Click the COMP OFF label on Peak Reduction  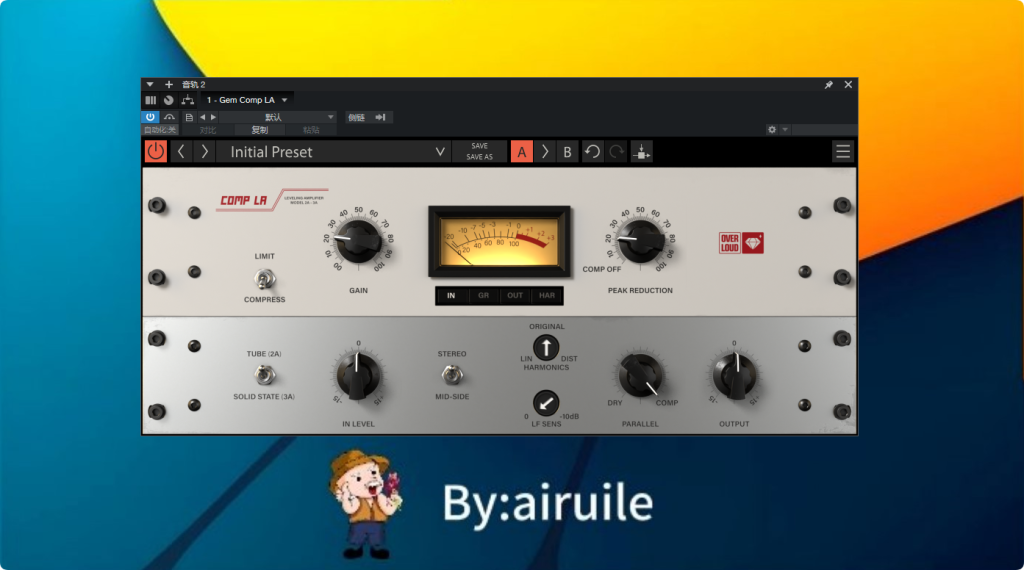pos(601,269)
